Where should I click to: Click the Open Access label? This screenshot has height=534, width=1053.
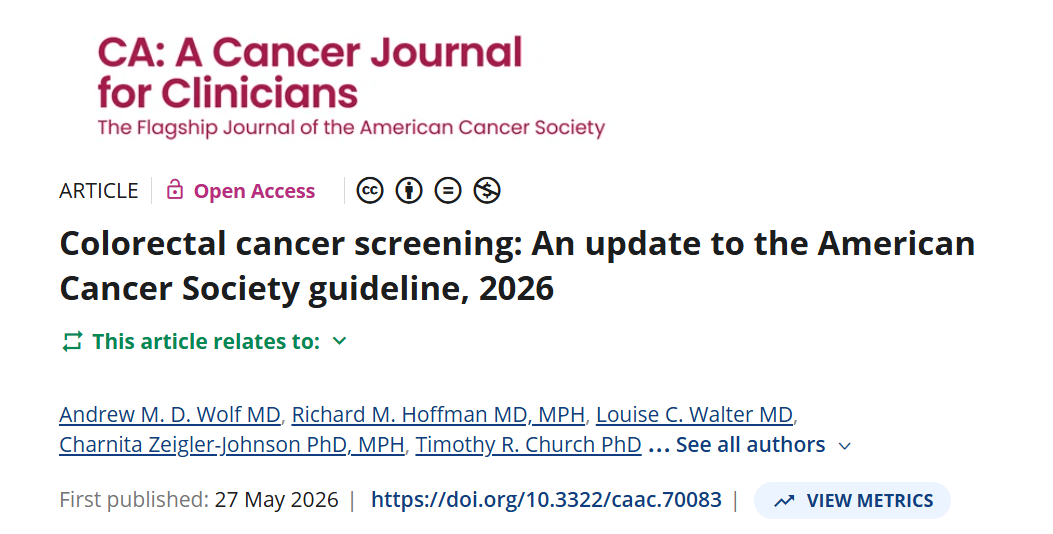(255, 191)
